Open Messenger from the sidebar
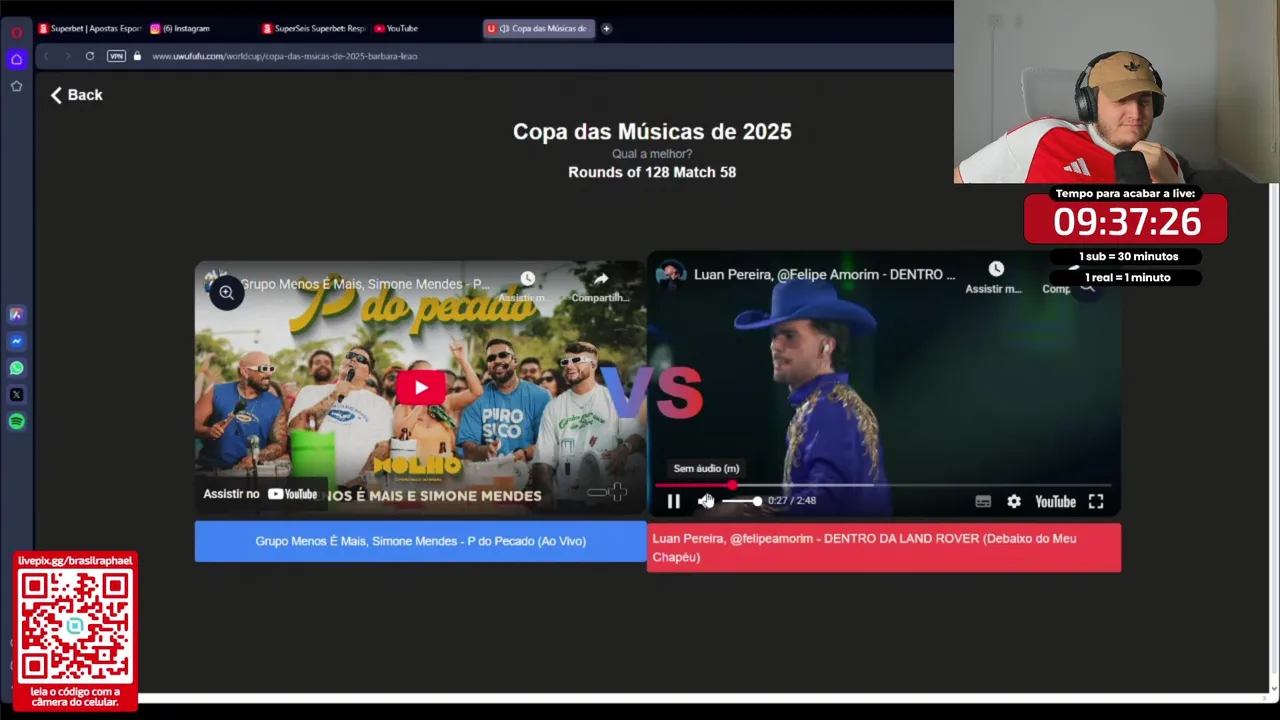 pos(16,341)
